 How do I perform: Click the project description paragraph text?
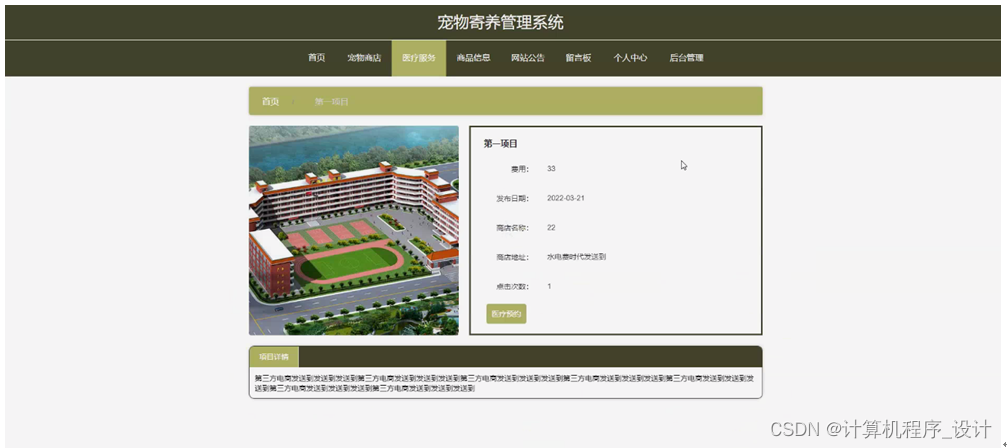505,383
